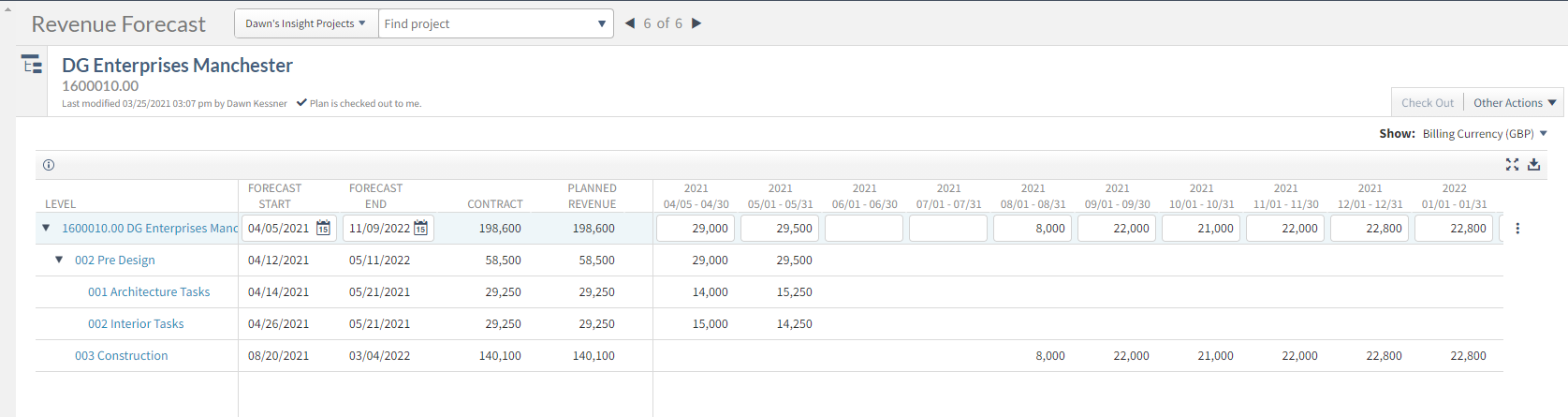Click the info icon above the grid
Screen dimensions: 1568x417
point(49,165)
